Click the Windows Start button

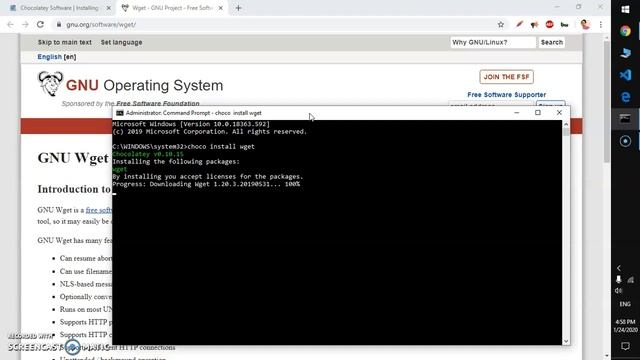click(625, 9)
